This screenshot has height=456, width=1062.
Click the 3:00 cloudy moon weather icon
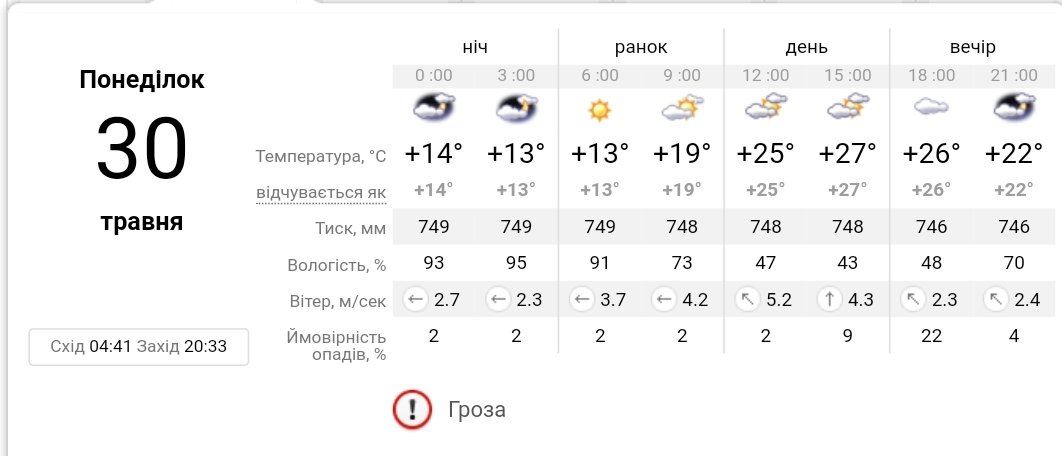coord(516,107)
